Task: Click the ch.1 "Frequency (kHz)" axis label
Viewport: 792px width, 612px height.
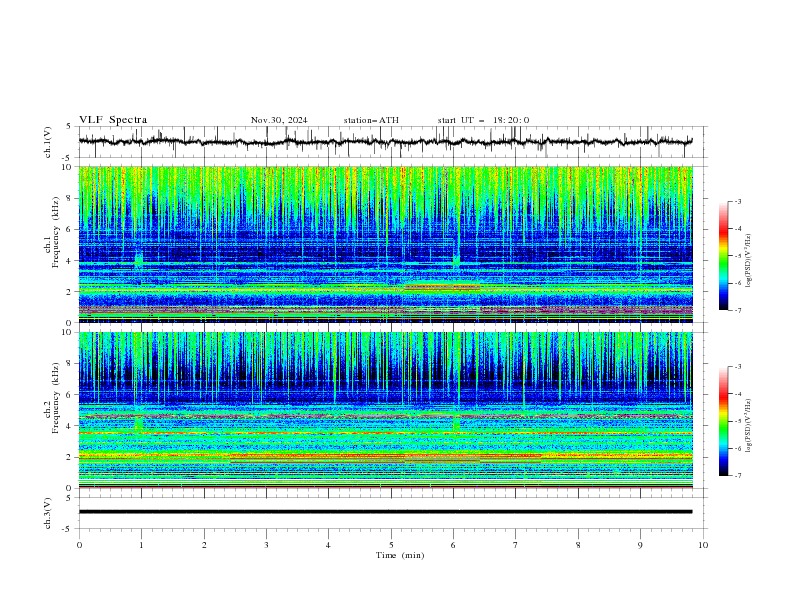Action: pyautogui.click(x=56, y=233)
